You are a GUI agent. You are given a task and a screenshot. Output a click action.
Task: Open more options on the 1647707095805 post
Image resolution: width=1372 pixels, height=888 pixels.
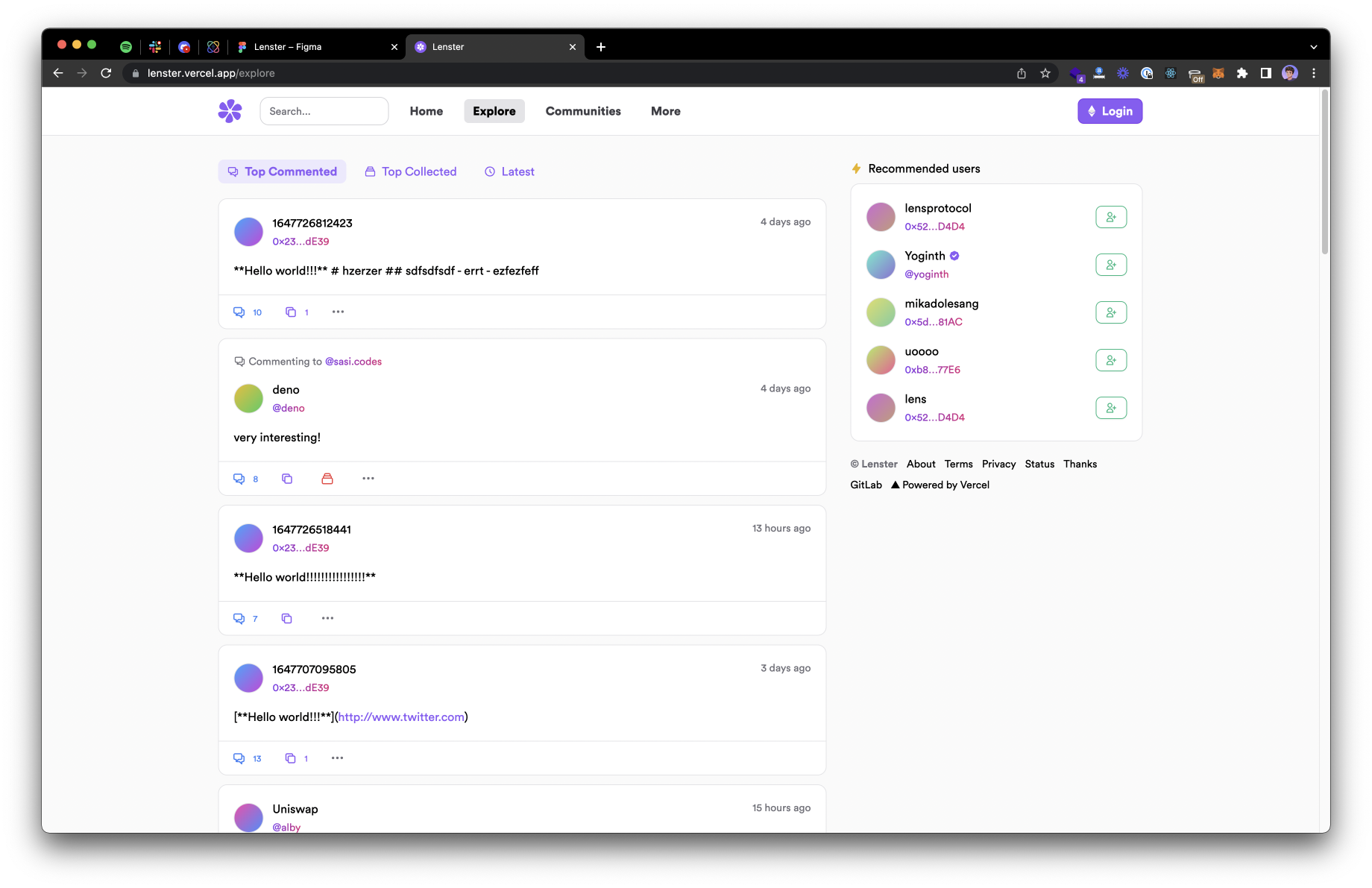[x=338, y=758]
